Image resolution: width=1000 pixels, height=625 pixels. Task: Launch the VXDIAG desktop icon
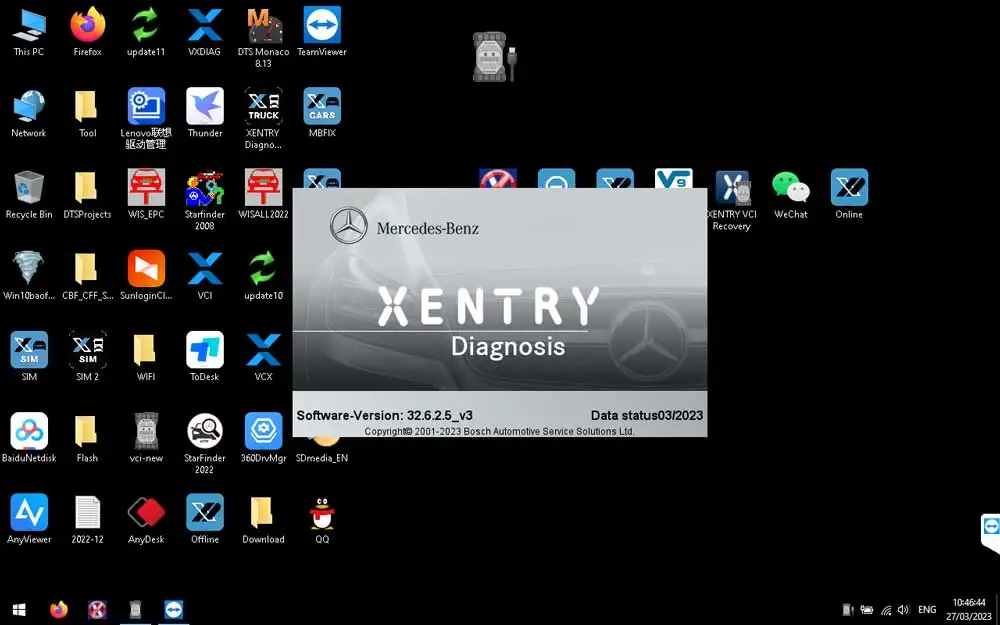pyautogui.click(x=205, y=32)
